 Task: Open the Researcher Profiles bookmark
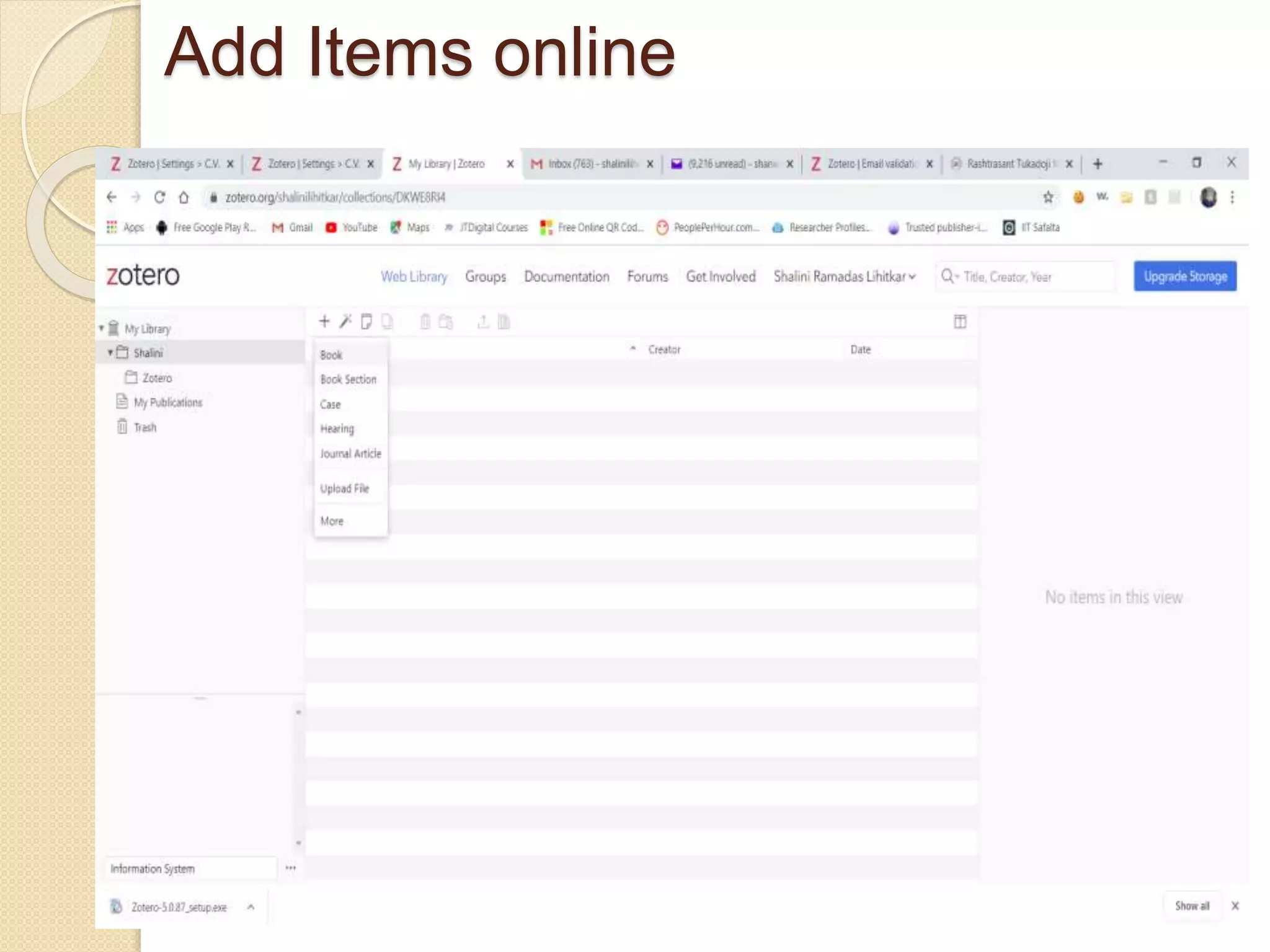[x=822, y=227]
